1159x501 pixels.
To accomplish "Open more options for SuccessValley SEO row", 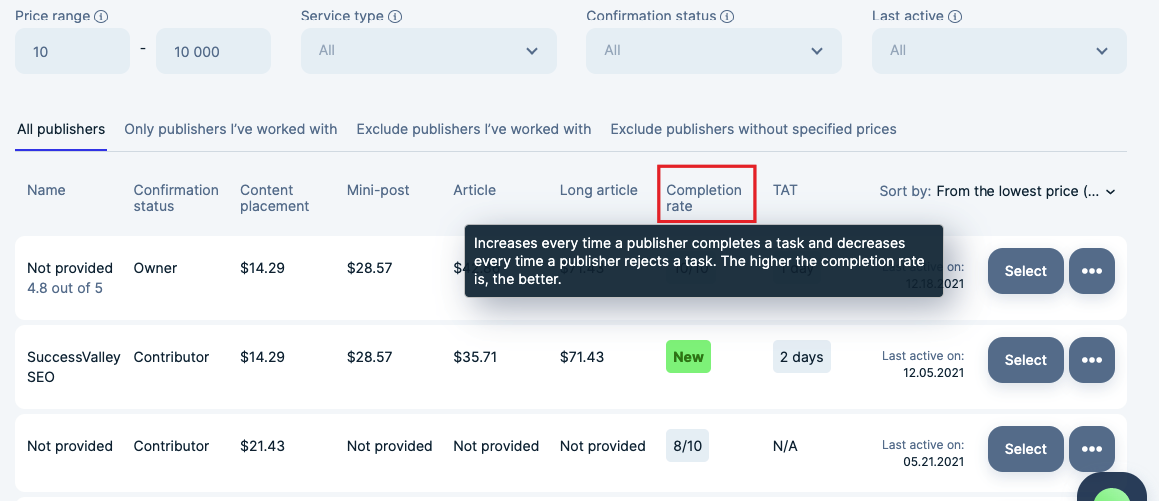I will [x=1092, y=360].
